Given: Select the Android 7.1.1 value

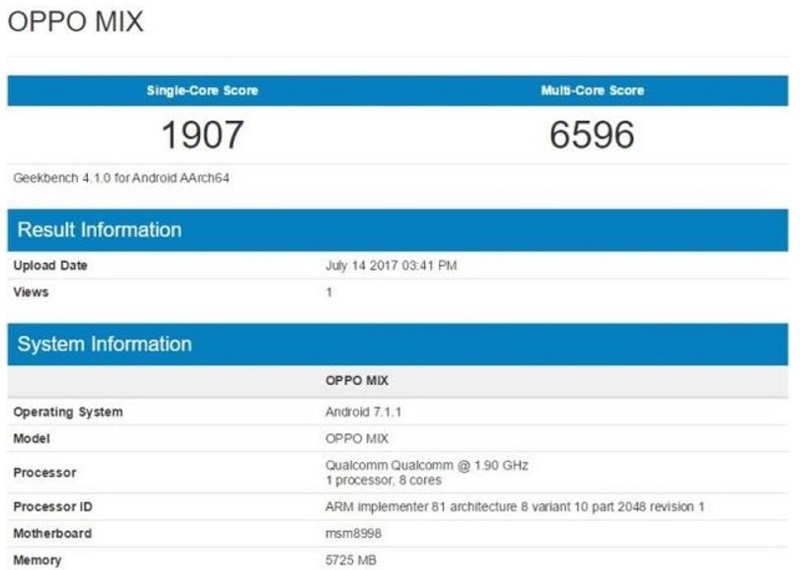Looking at the screenshot, I should pyautogui.click(x=363, y=412).
